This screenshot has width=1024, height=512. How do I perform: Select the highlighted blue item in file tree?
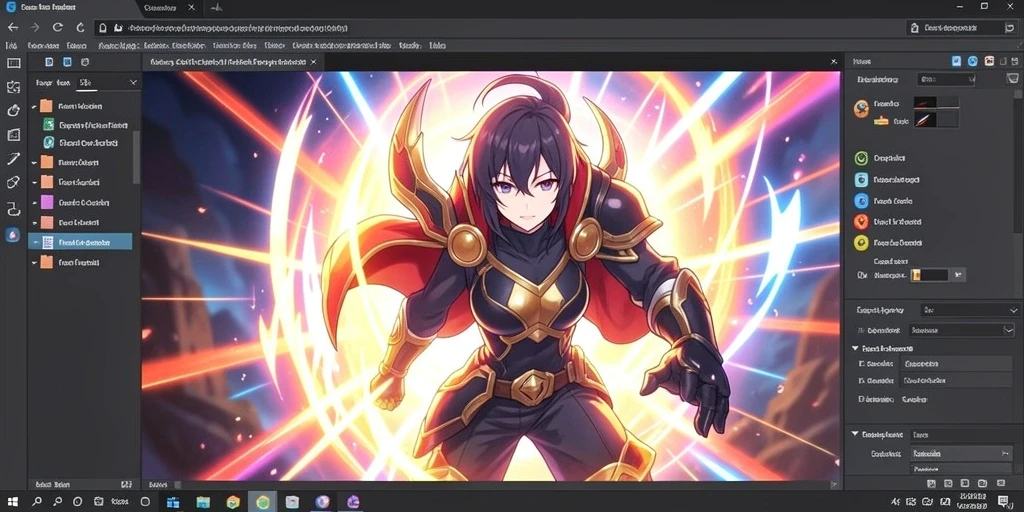80,242
